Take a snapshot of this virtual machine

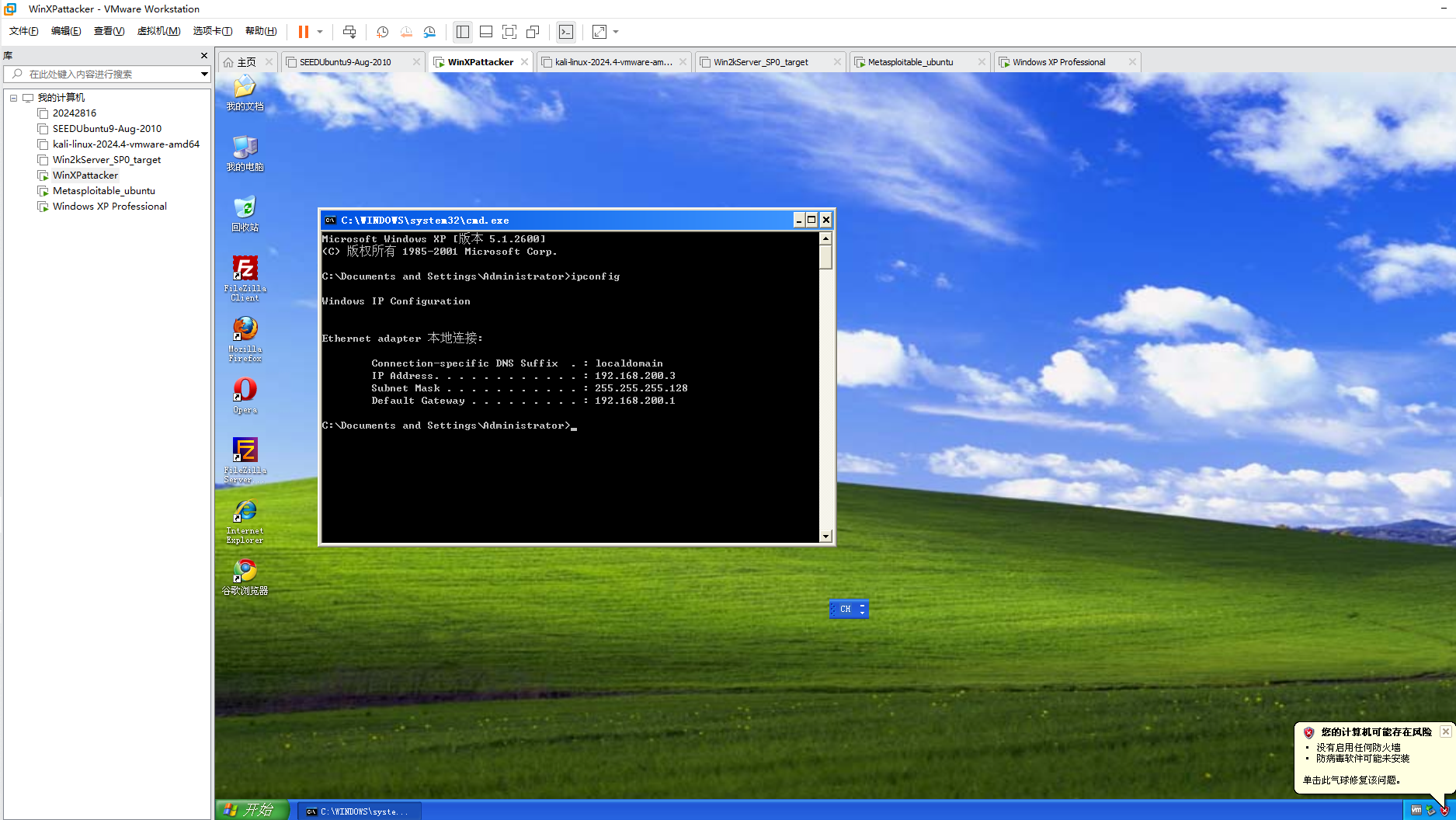pos(383,32)
